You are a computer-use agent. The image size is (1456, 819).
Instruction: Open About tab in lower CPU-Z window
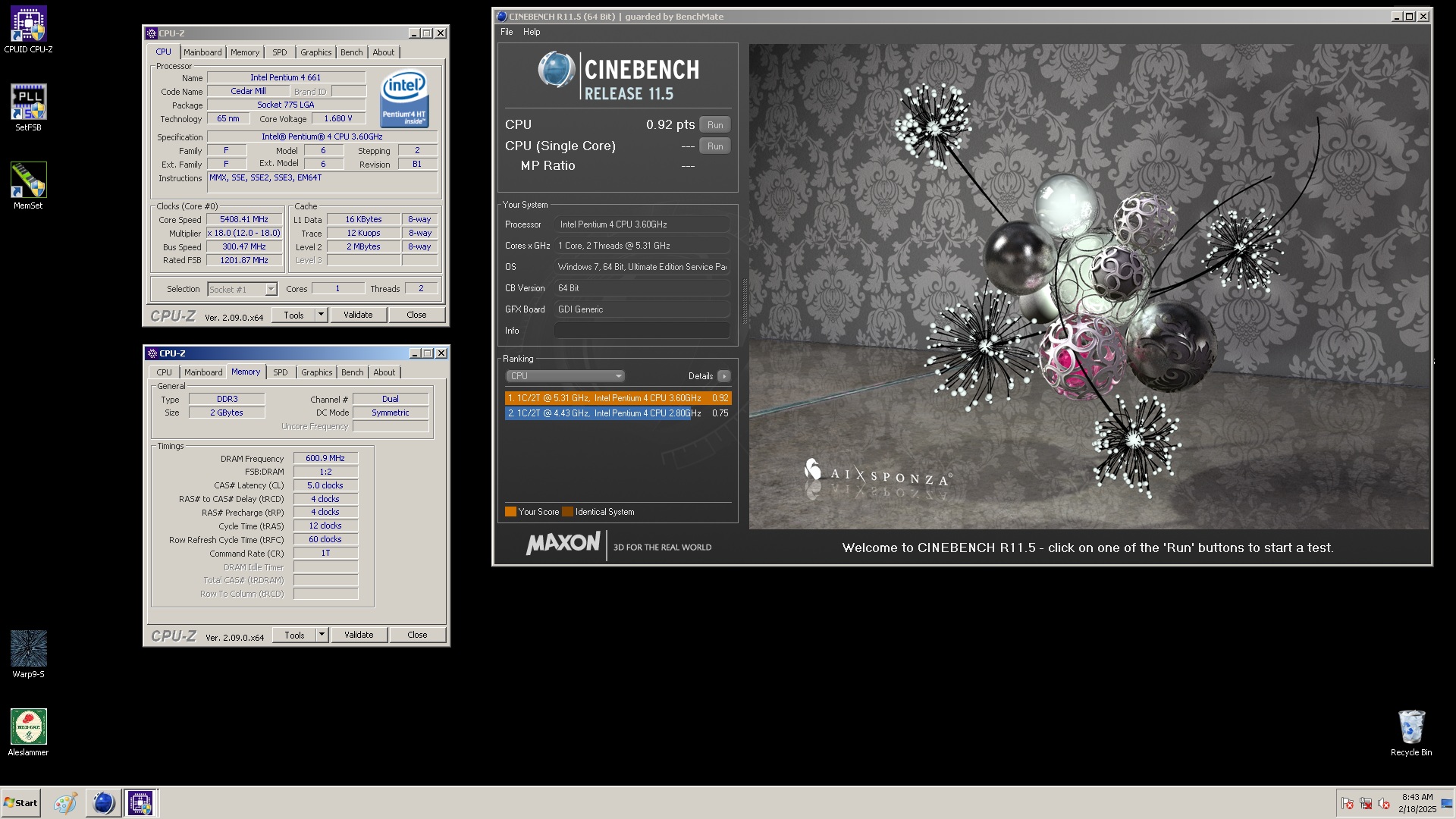384,372
